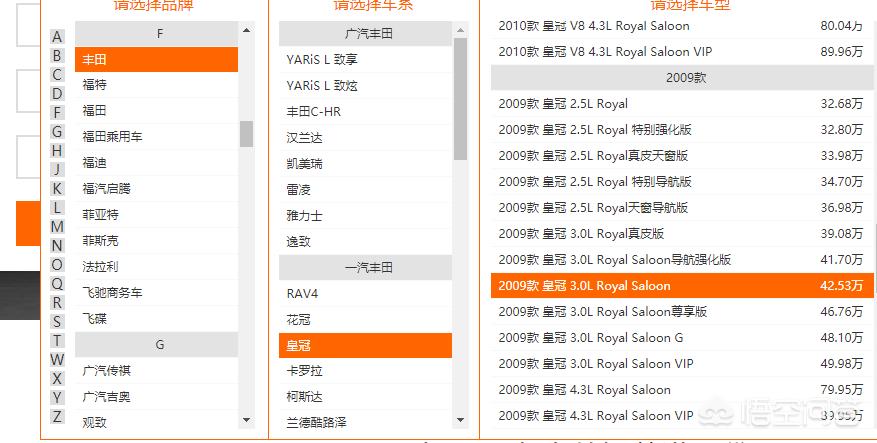Image resolution: width=877 pixels, height=443 pixels.
Task: Choose 2010款 V8 4.3L Royal Saloon 80.04万
Action: click(x=682, y=26)
